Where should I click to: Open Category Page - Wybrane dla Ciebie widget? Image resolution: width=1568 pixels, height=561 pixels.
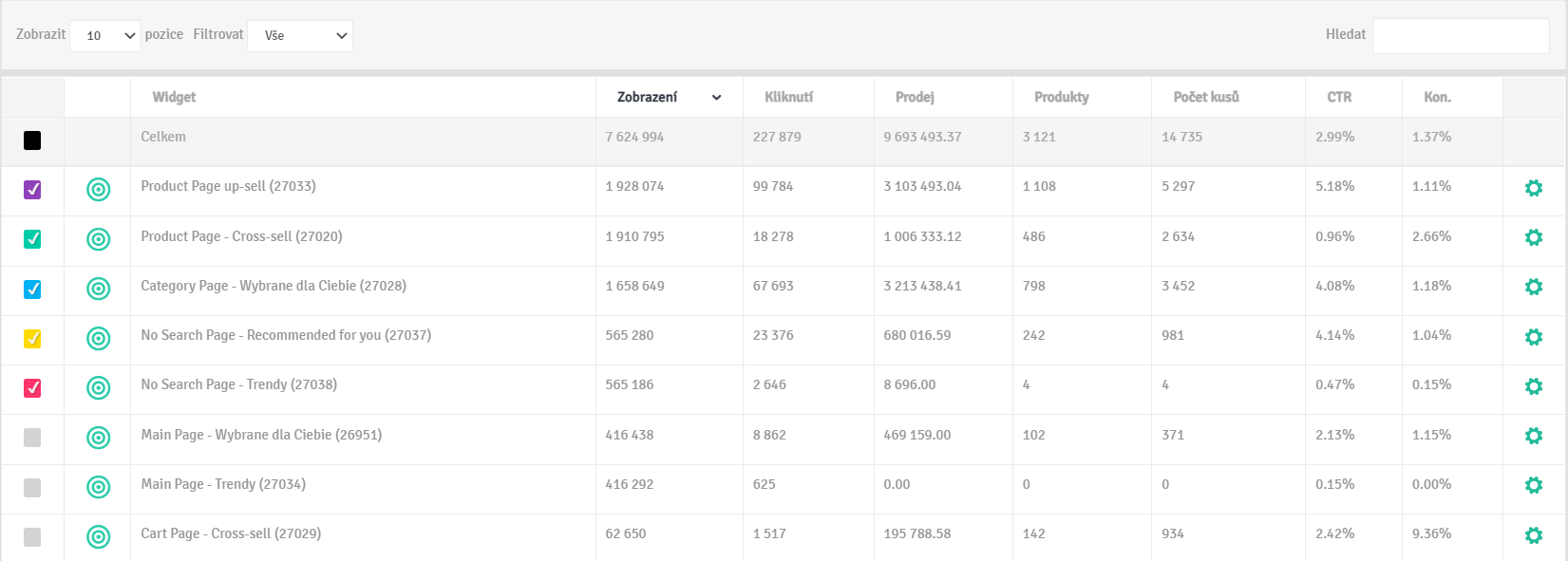[274, 286]
